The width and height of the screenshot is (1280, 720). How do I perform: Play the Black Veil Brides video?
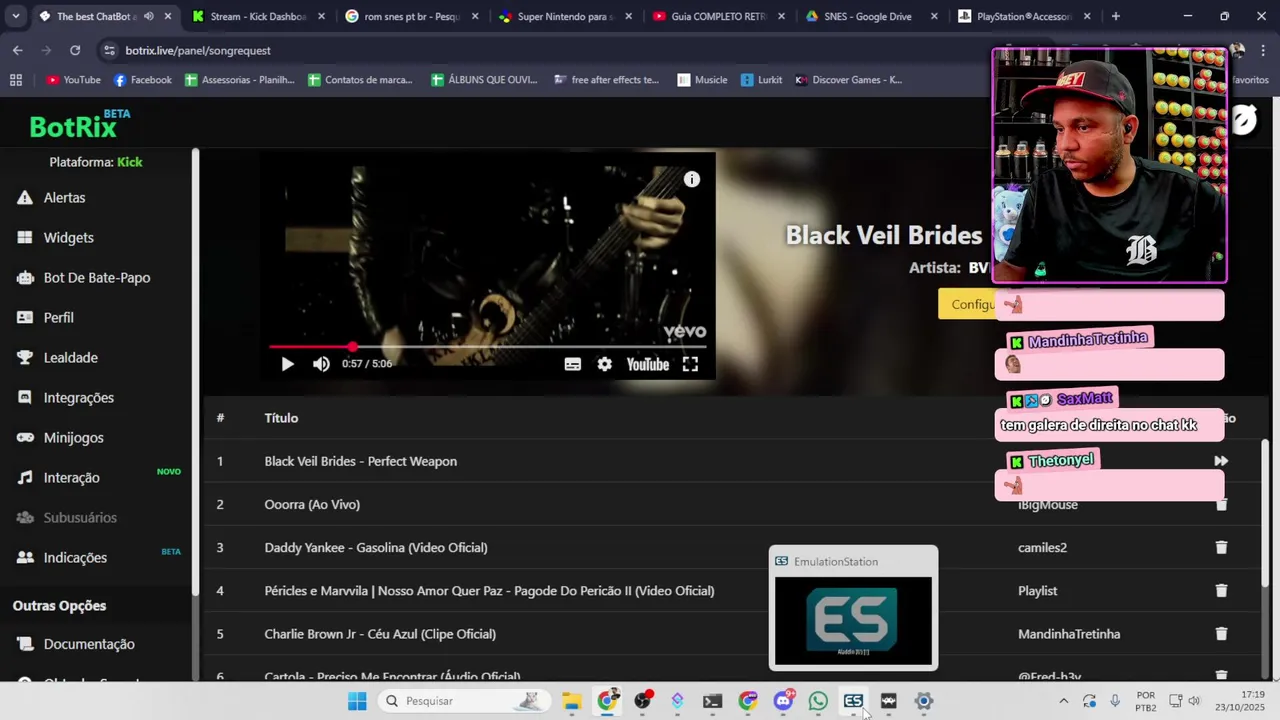[287, 364]
